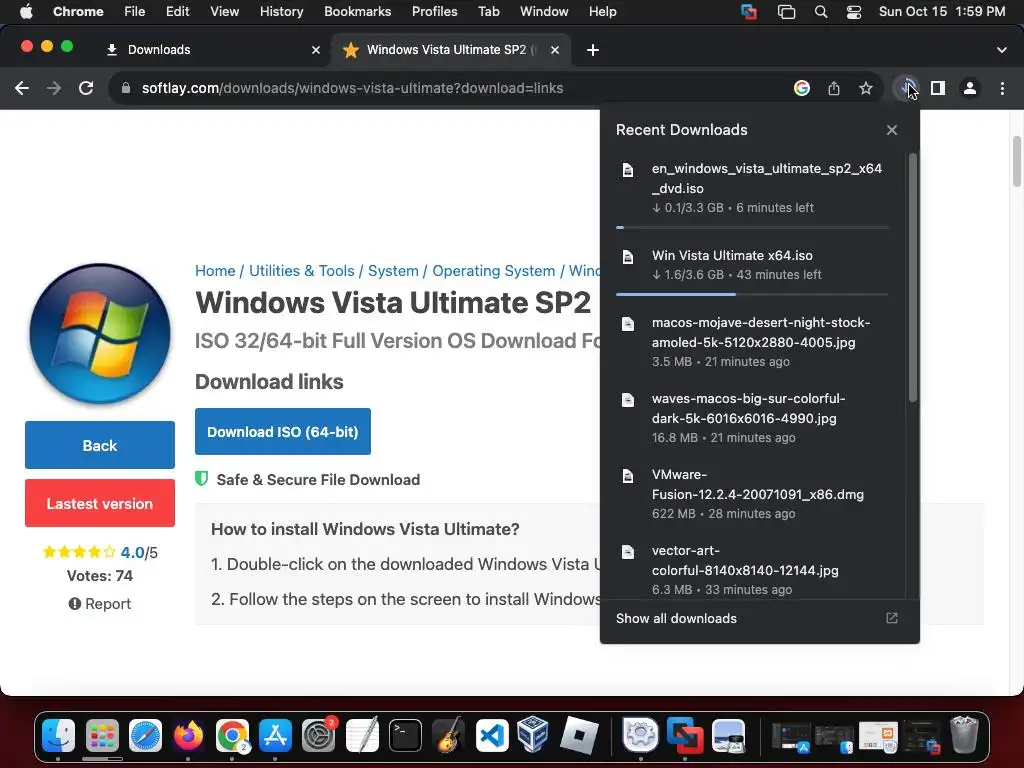Expand the tab search chevron
This screenshot has width=1024, height=768.
coord(1002,50)
